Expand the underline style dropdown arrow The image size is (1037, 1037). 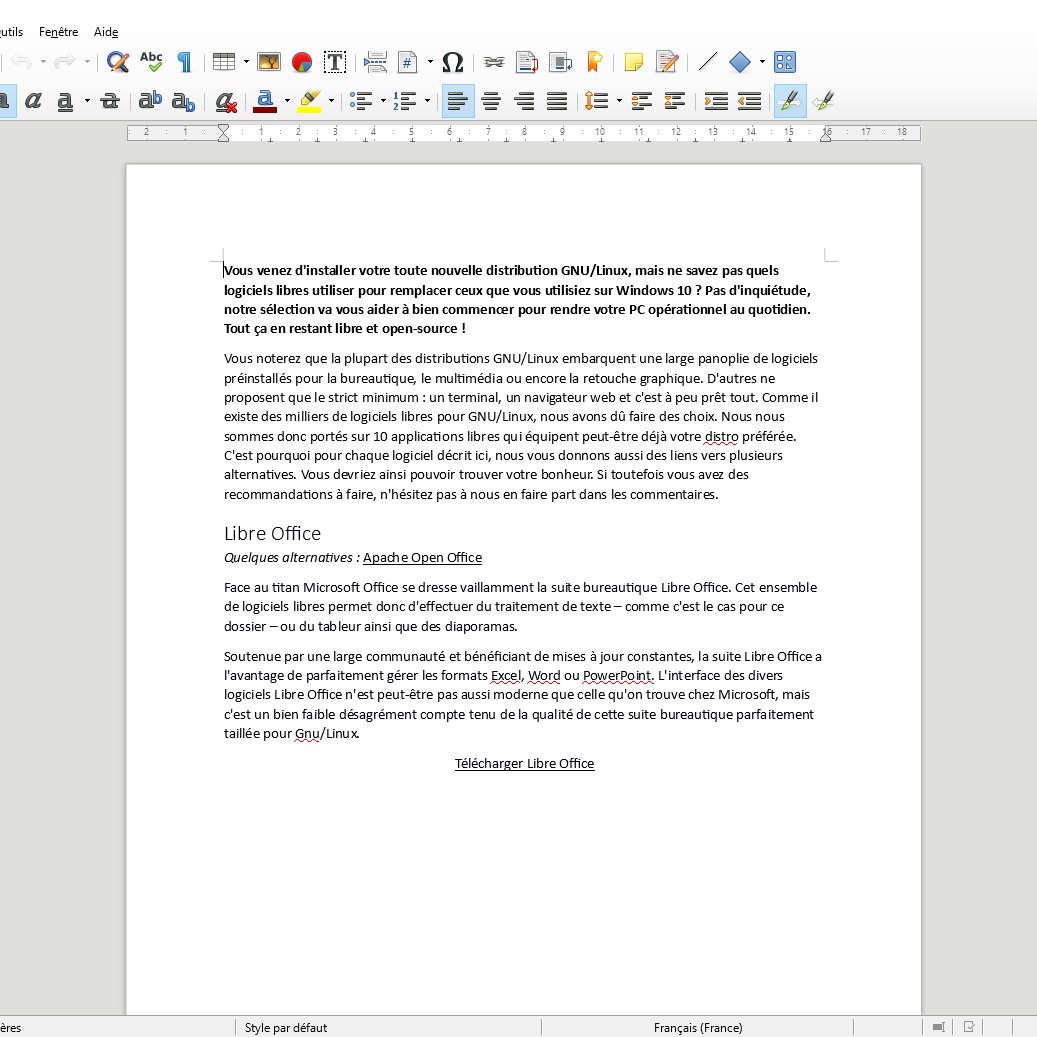tap(87, 101)
